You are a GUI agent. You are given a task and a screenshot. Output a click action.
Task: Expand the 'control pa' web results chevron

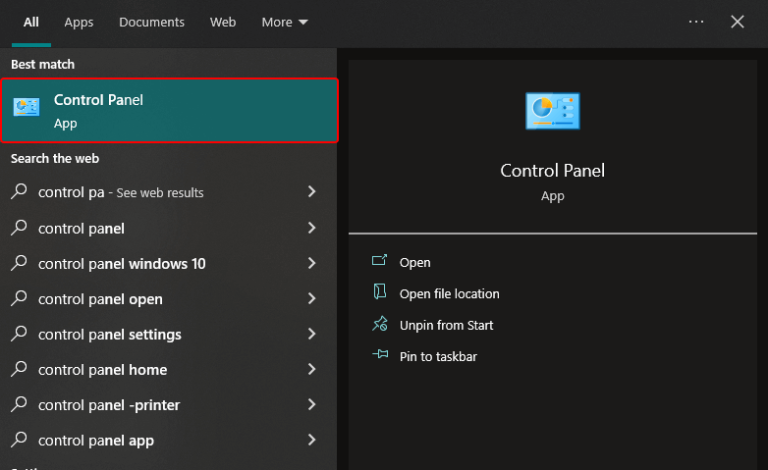tap(312, 192)
